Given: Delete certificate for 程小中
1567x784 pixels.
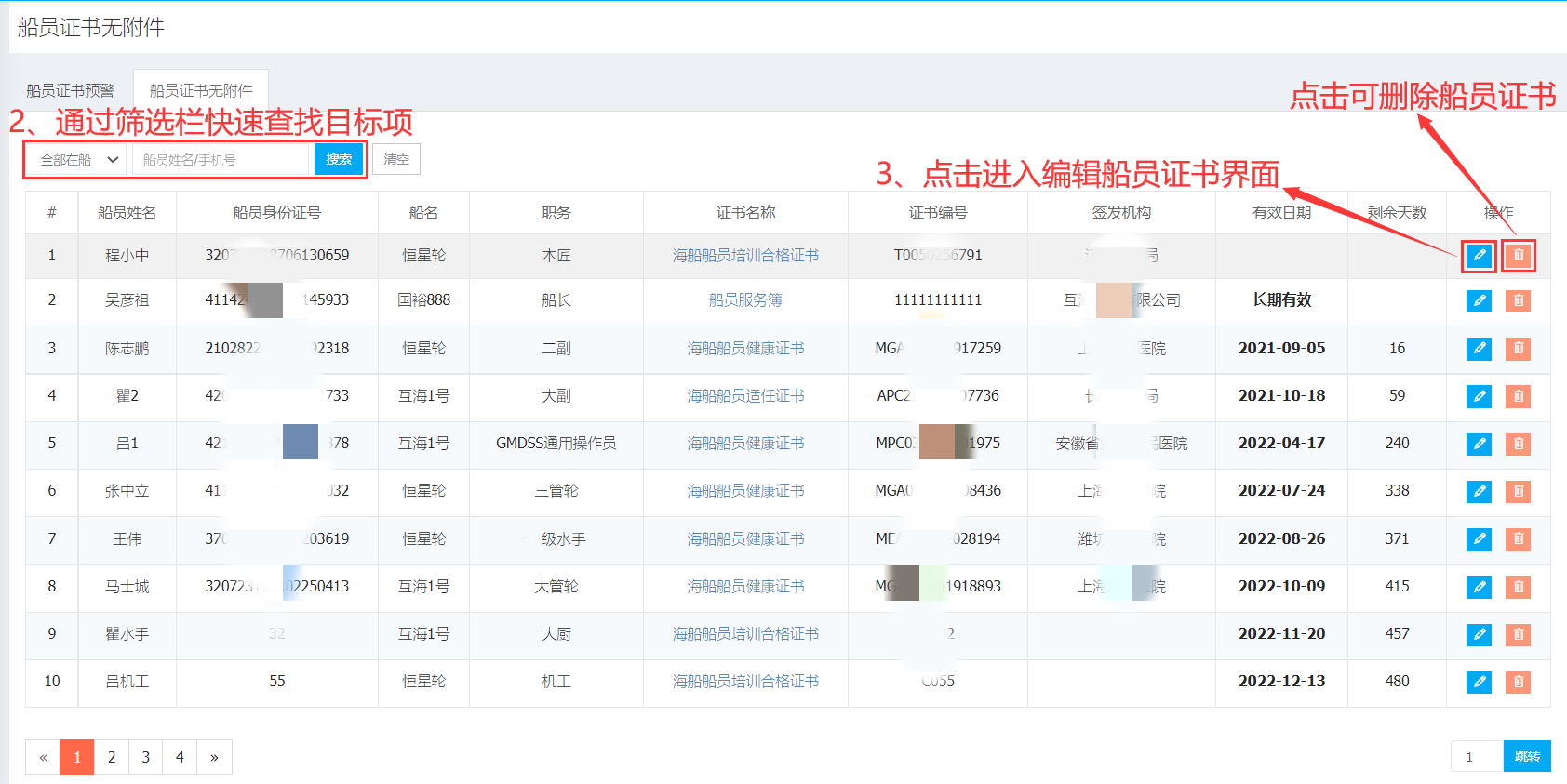Looking at the screenshot, I should click(x=1518, y=255).
